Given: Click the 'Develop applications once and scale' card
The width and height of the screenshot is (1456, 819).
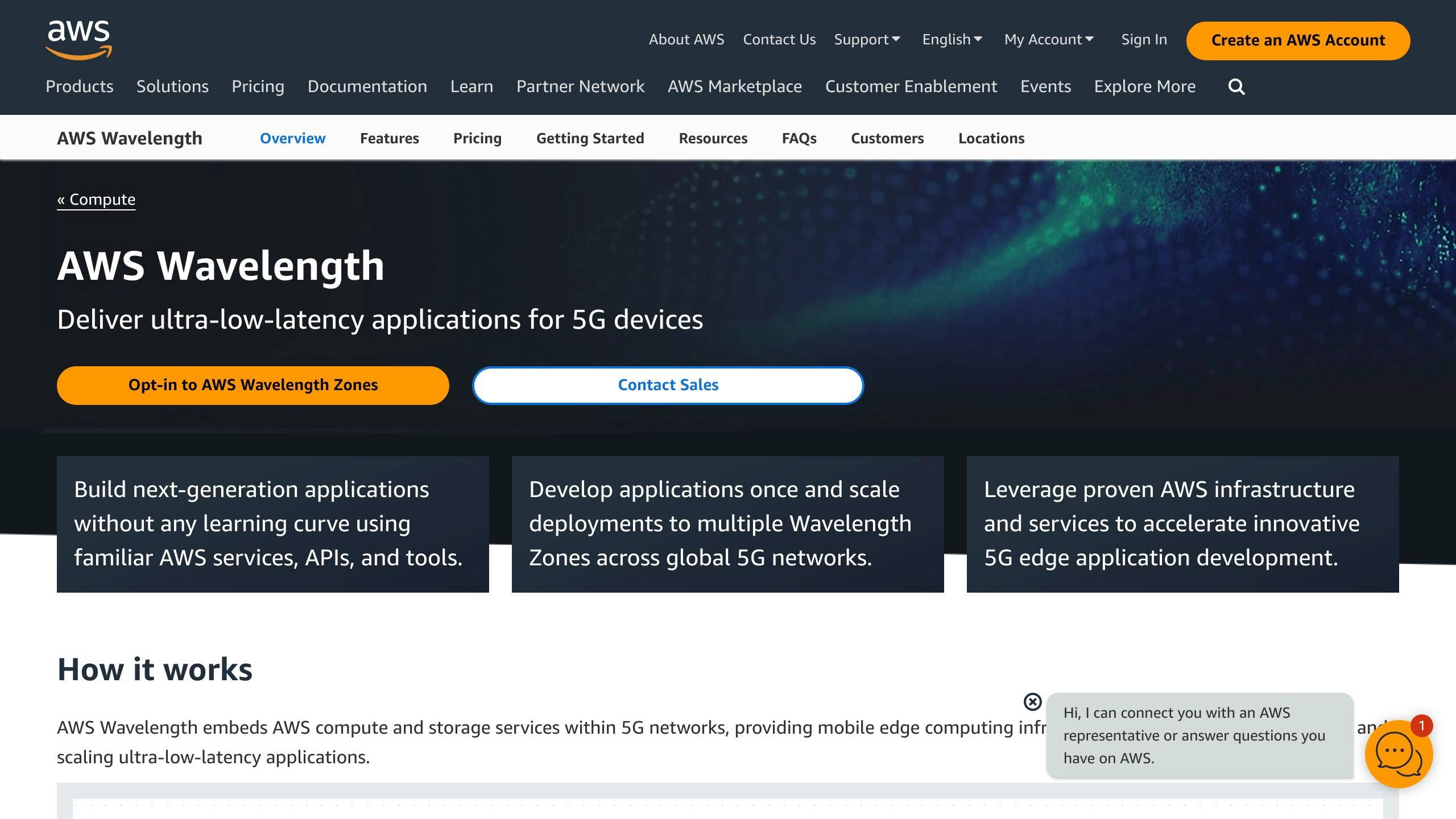Looking at the screenshot, I should [728, 524].
